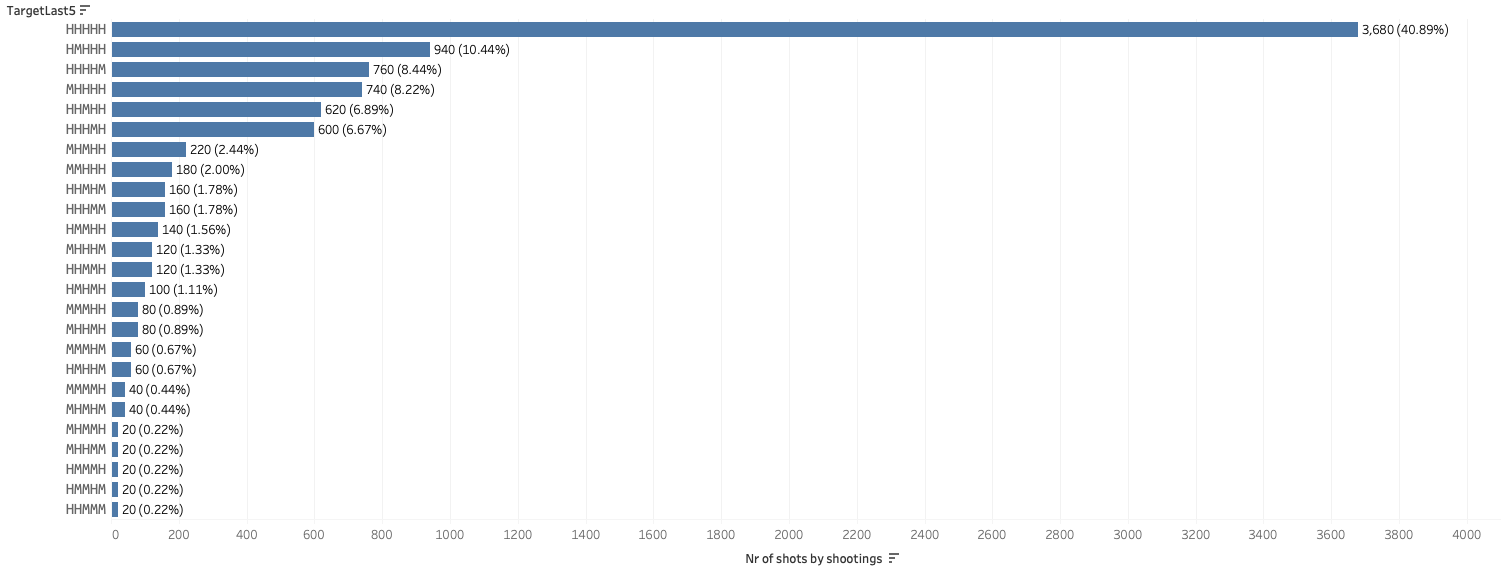Click the 220 (2.44%) value label
This screenshot has height=579, width=1501.
click(x=224, y=150)
